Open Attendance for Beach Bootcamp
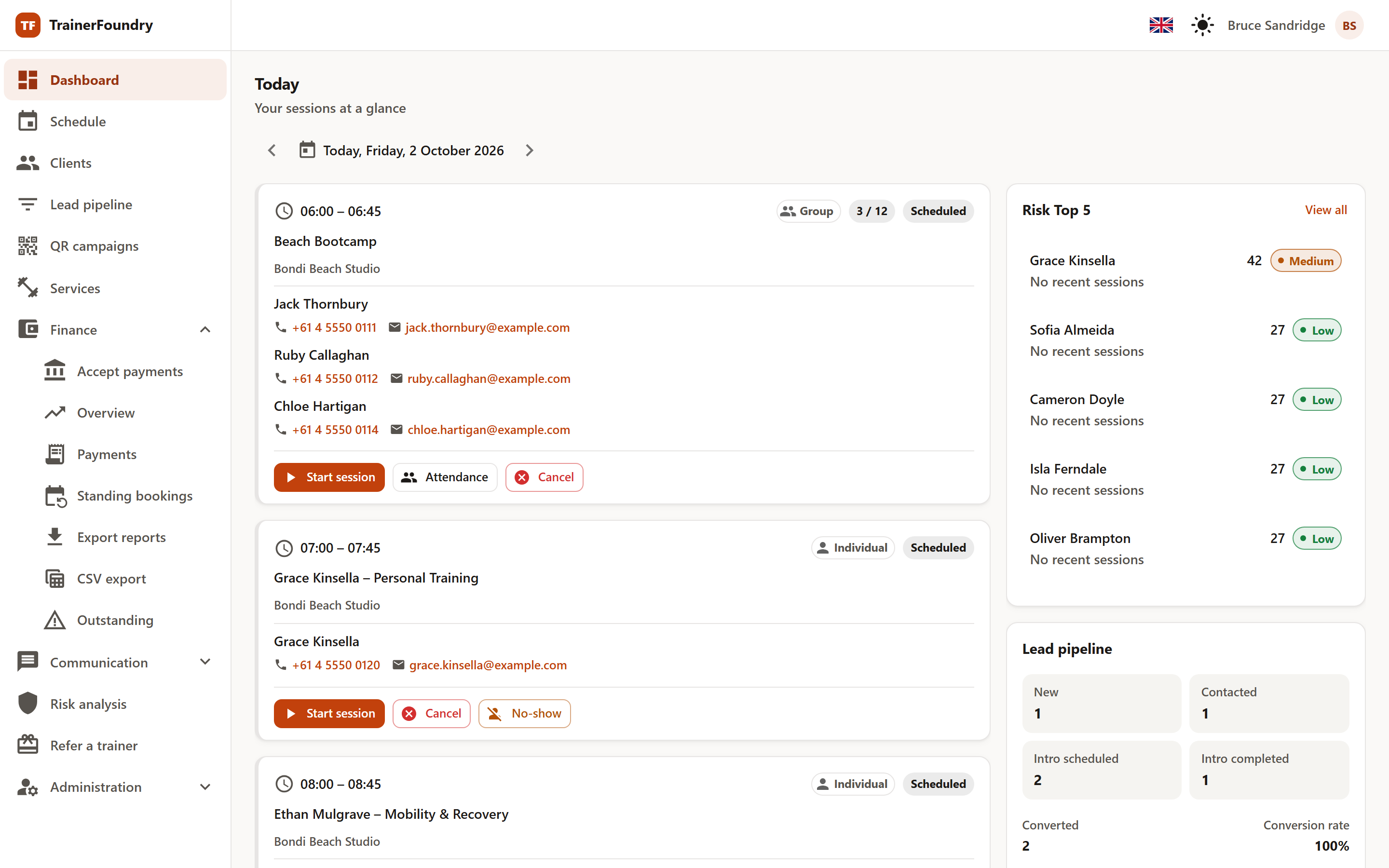This screenshot has width=1389, height=868. pos(445,477)
